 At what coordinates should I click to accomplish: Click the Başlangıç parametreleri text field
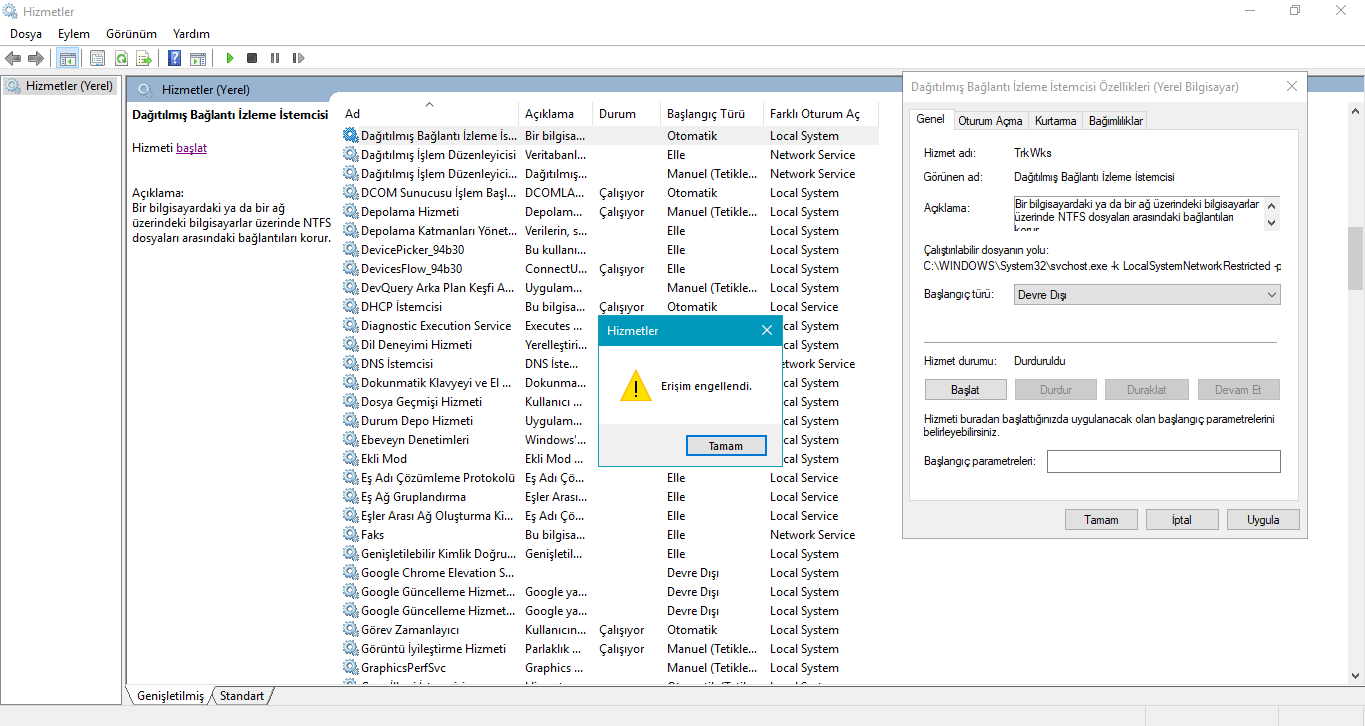point(1163,461)
